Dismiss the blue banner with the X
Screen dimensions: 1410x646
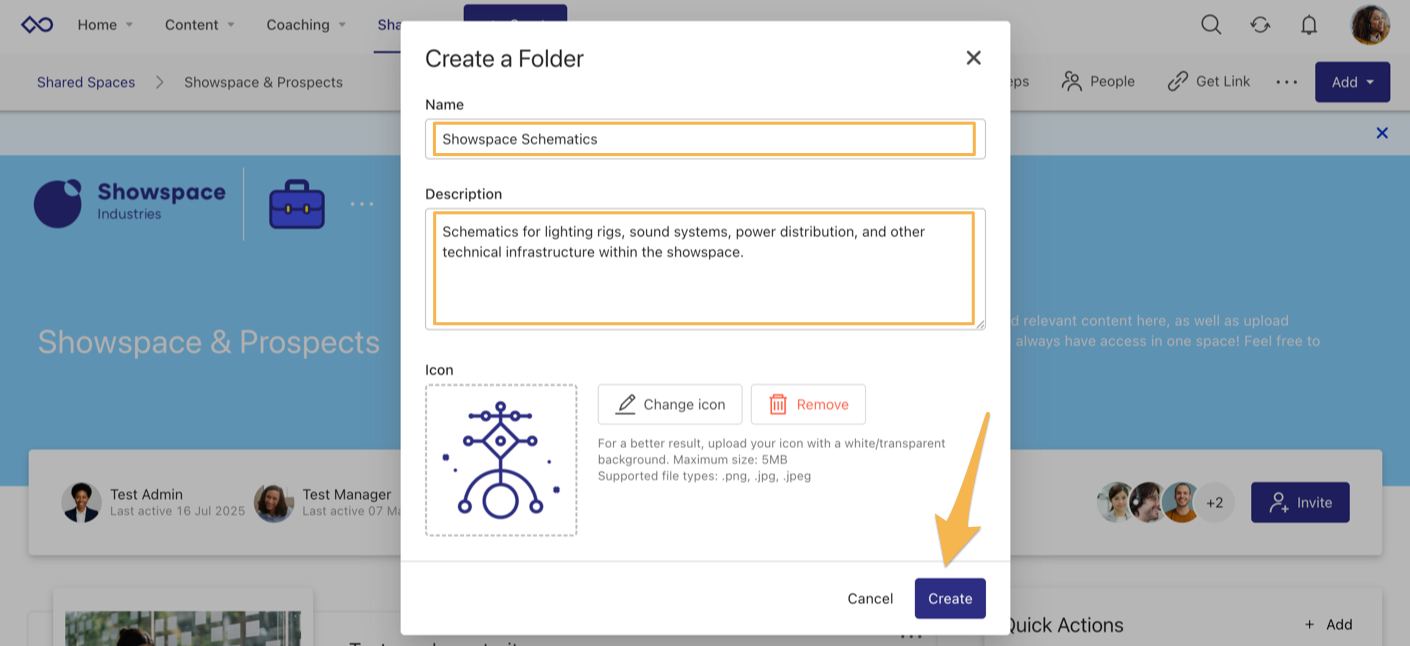1382,132
